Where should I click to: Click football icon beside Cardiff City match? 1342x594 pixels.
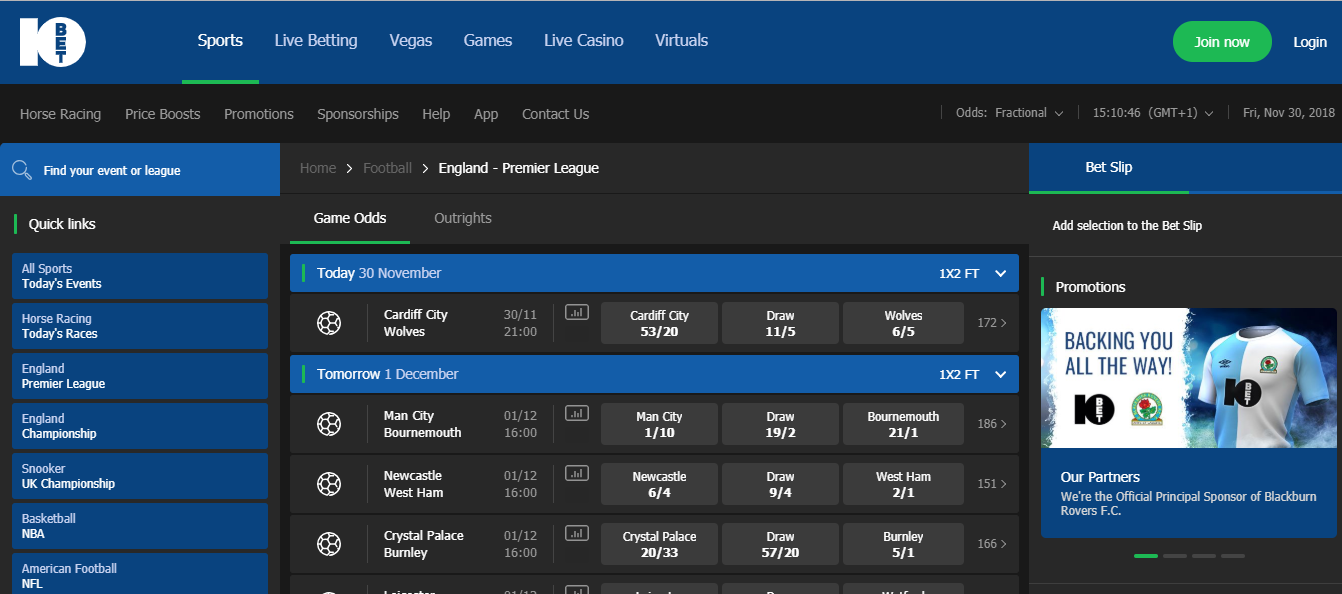coord(329,323)
